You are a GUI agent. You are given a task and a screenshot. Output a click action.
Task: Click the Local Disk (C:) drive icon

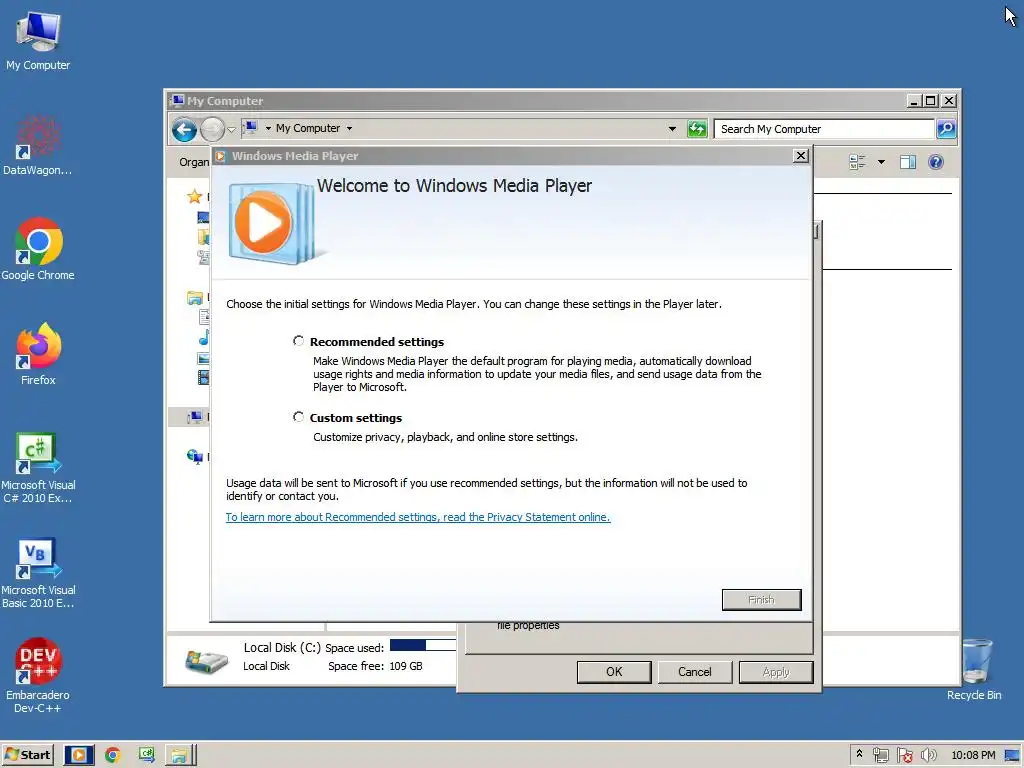[x=206, y=660]
